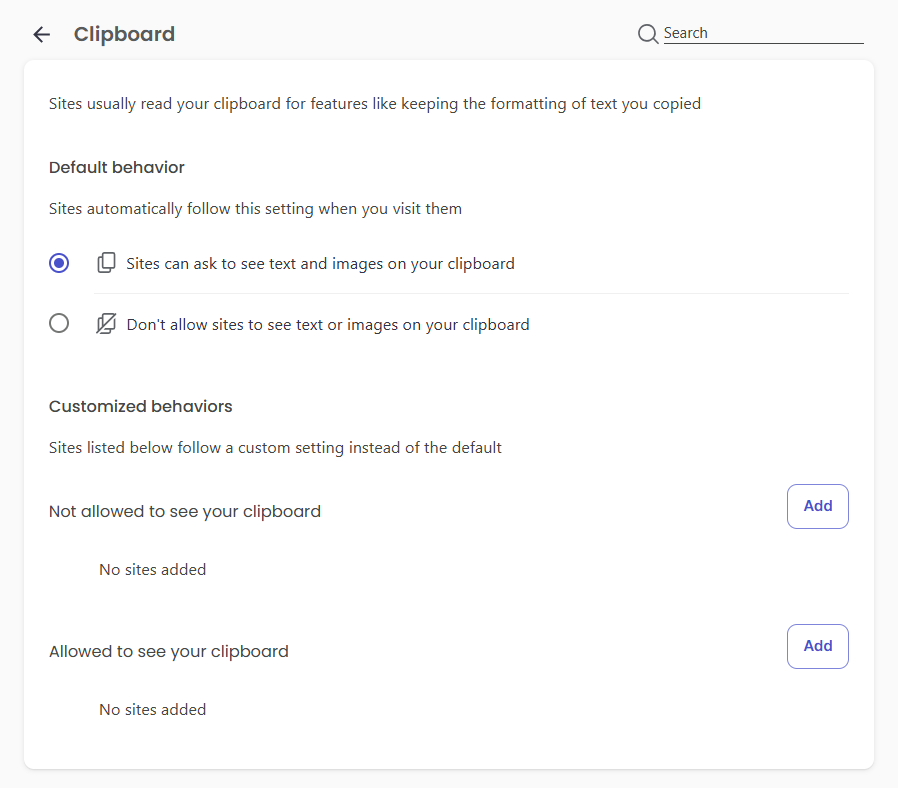Click the 'Default behavior' heading

click(117, 167)
